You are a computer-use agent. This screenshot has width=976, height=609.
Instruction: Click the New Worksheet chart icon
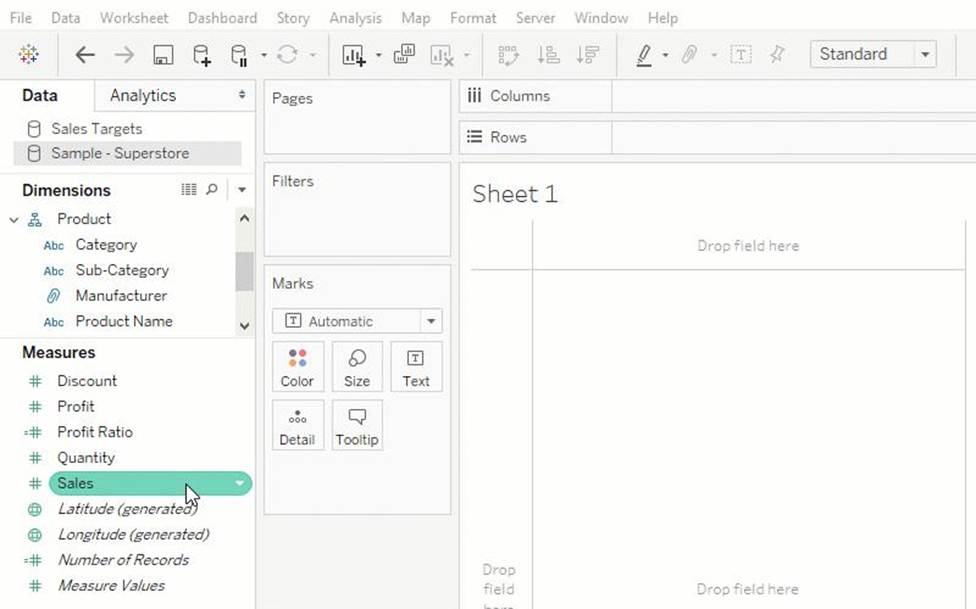point(354,55)
